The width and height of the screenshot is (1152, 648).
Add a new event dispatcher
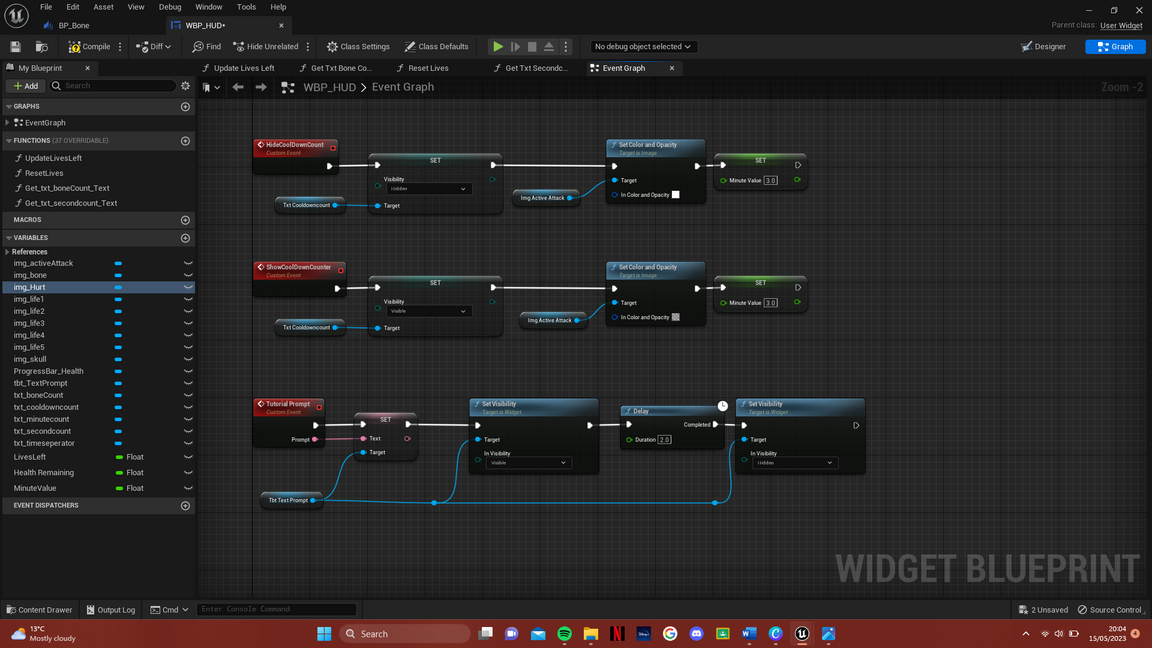coord(185,505)
